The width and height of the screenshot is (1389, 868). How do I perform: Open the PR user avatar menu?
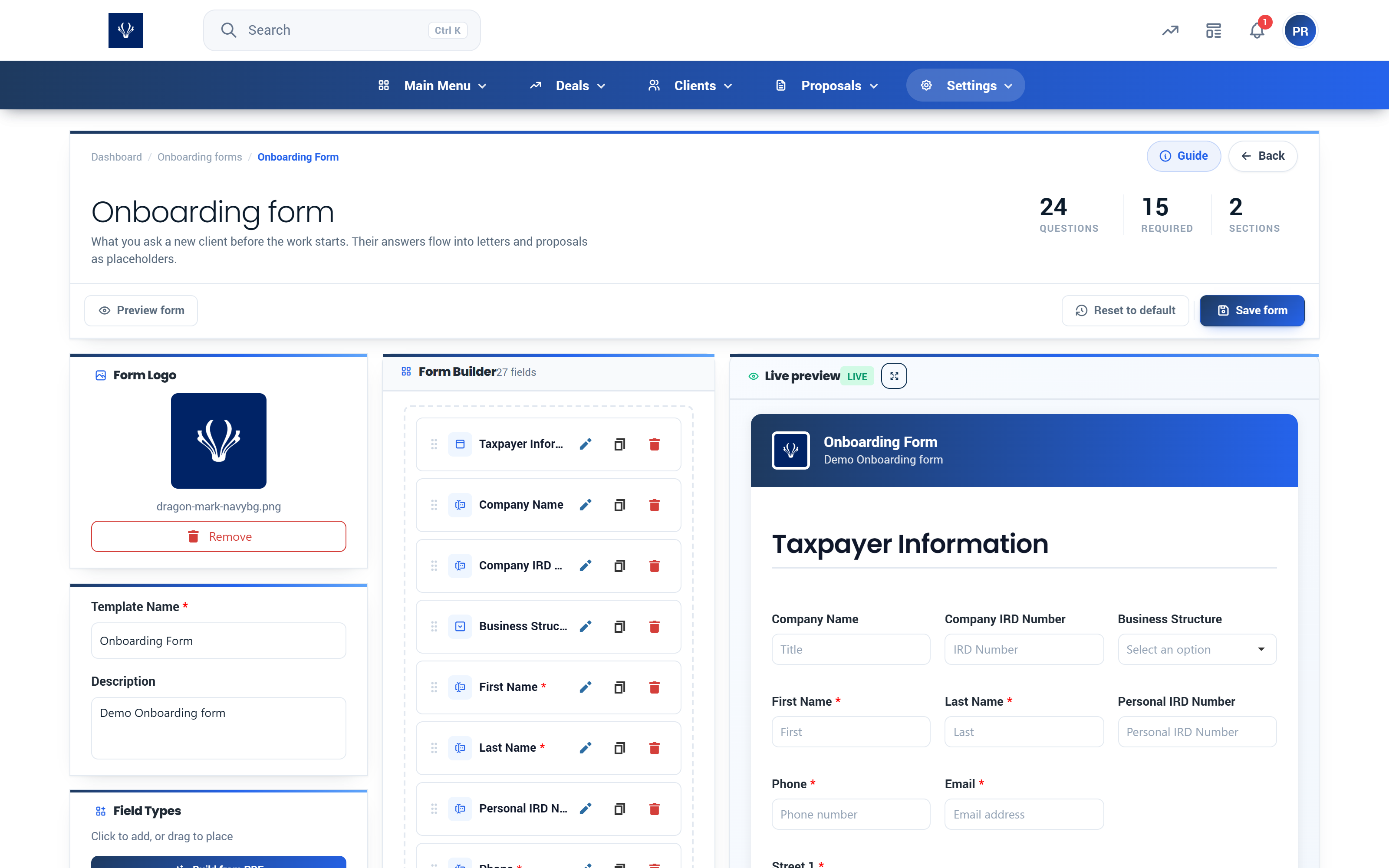pos(1300,30)
